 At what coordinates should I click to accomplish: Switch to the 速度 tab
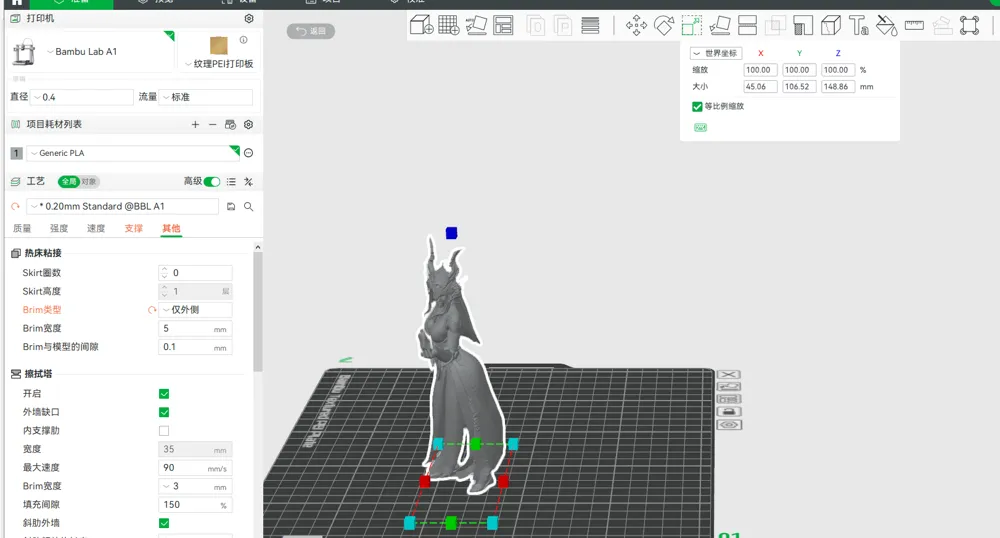click(96, 228)
